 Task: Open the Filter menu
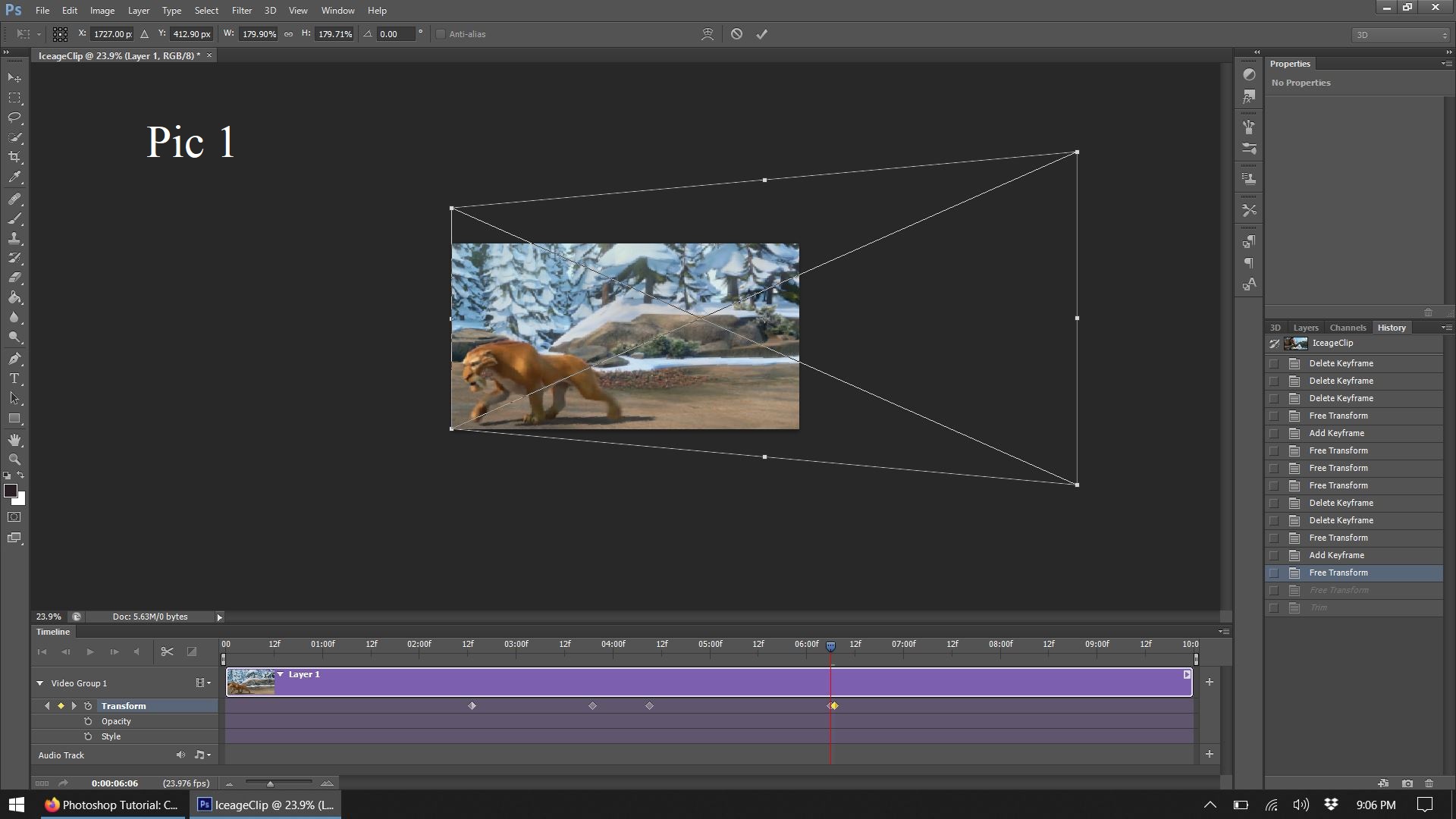point(241,10)
